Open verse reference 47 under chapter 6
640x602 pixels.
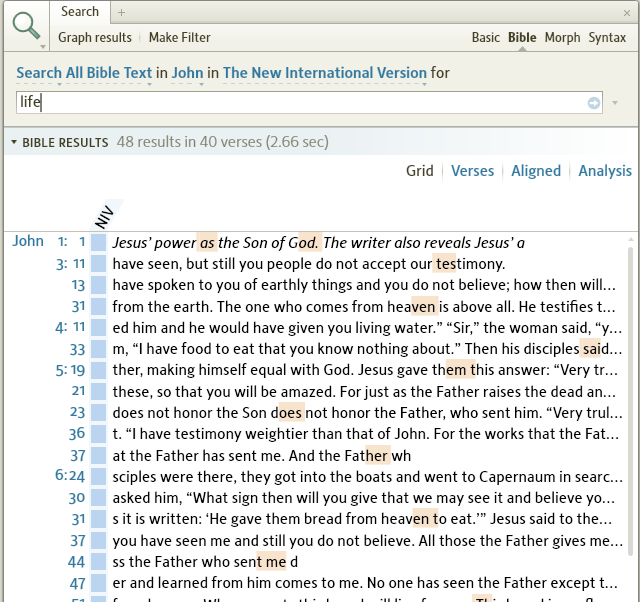(78, 583)
